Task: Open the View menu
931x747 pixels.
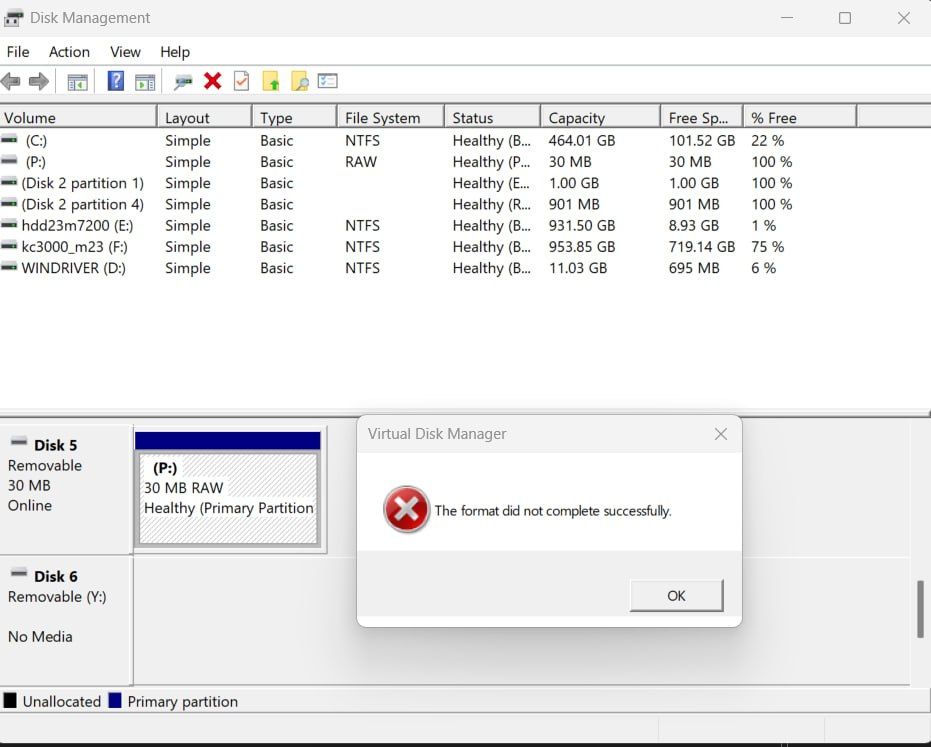Action: pyautogui.click(x=125, y=52)
